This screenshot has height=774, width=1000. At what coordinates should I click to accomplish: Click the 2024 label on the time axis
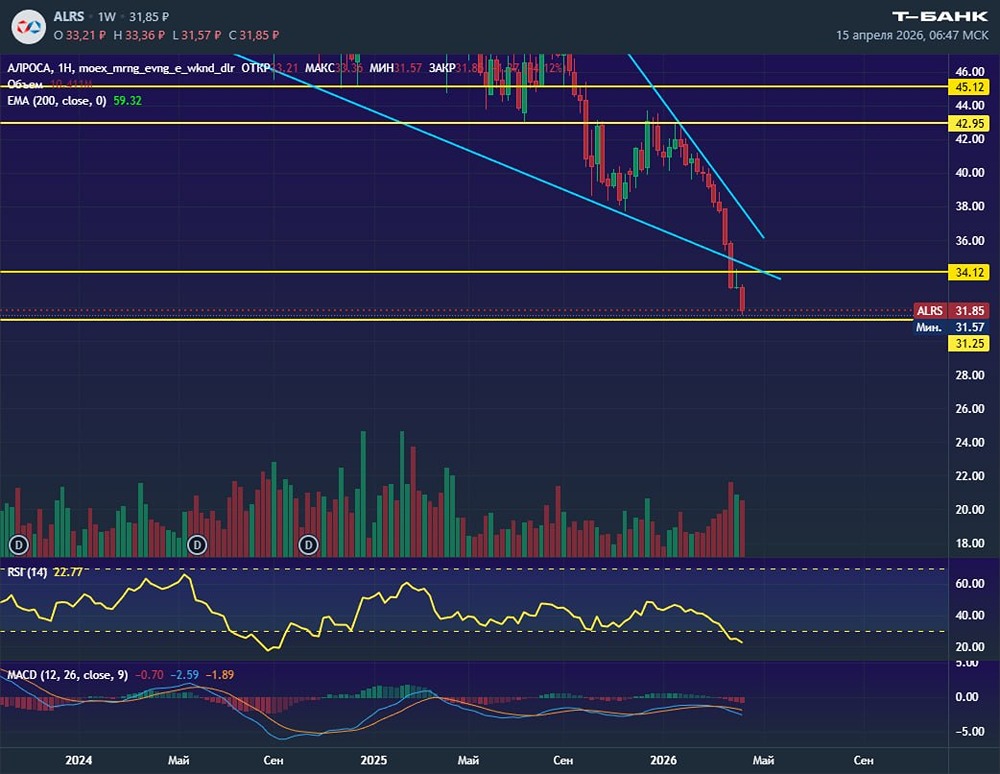[x=78, y=760]
